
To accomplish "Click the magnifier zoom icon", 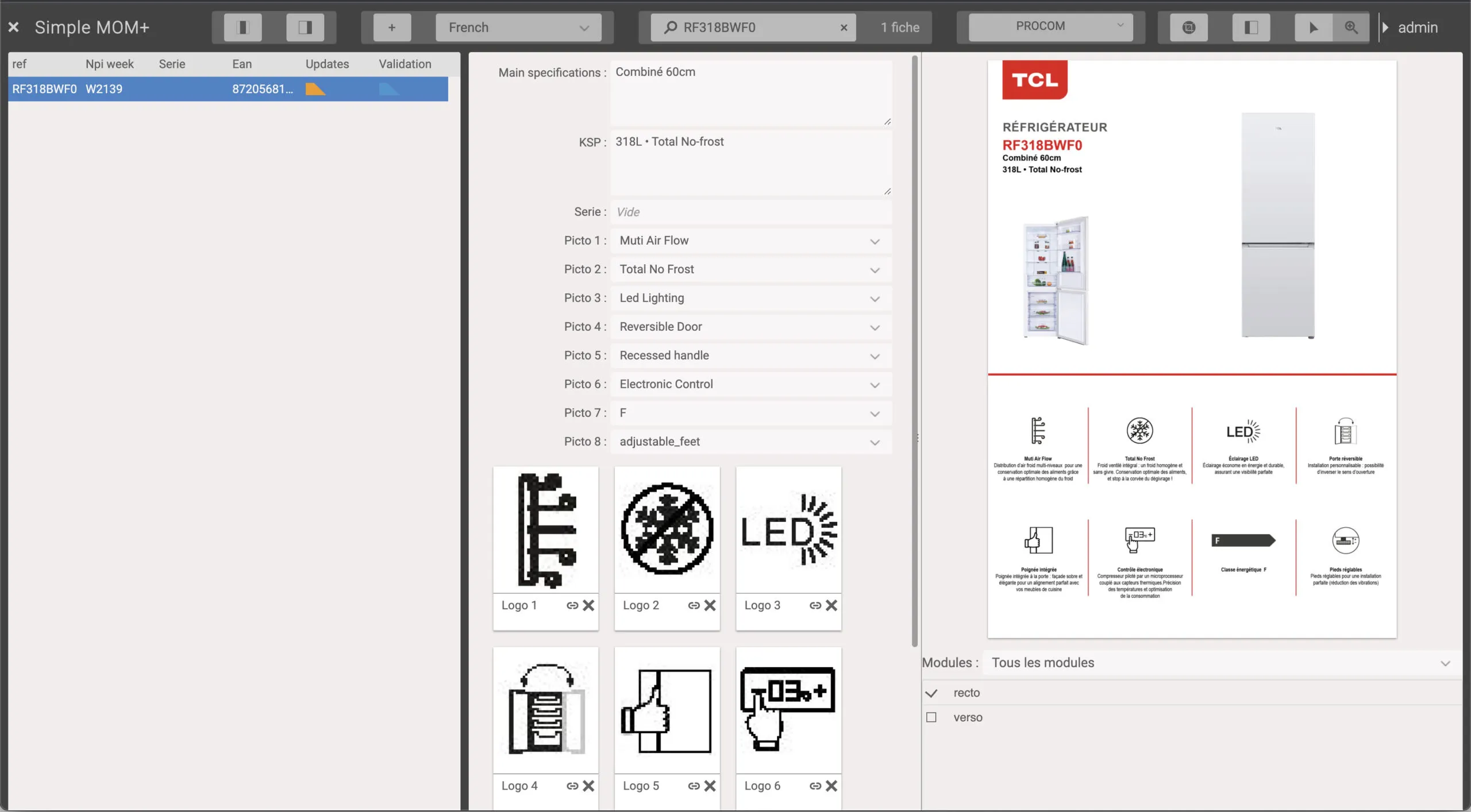I will (1351, 27).
